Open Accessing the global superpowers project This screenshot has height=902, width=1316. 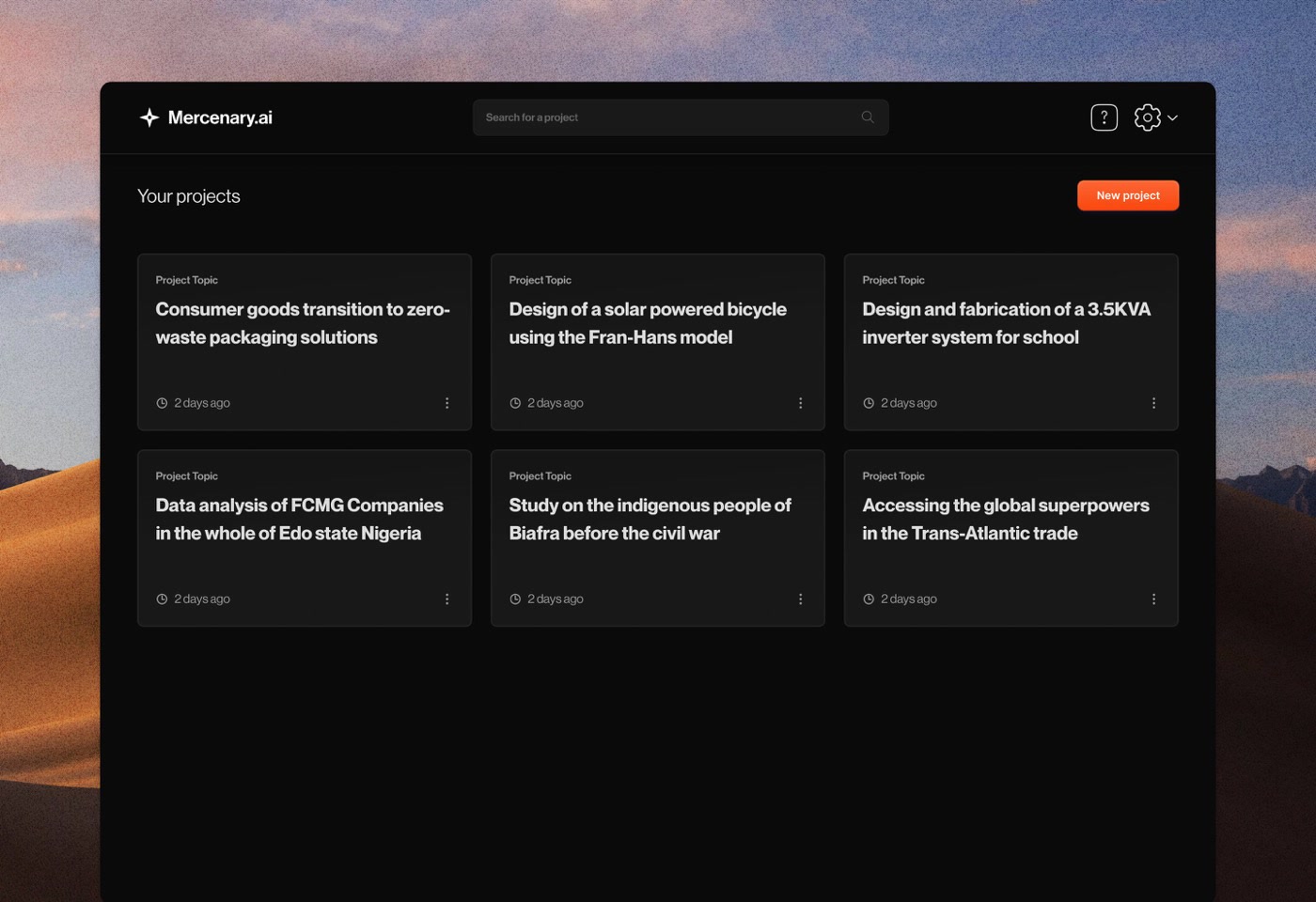tap(1011, 538)
